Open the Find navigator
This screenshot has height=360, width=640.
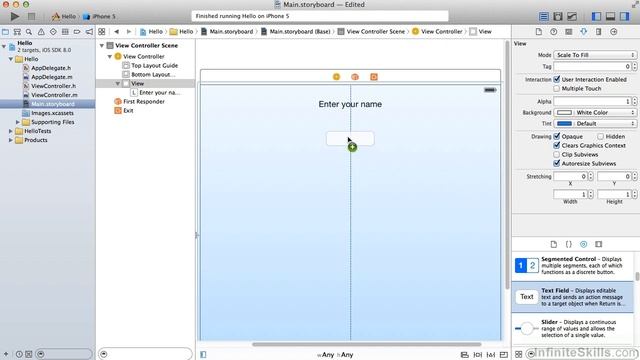tap(29, 31)
